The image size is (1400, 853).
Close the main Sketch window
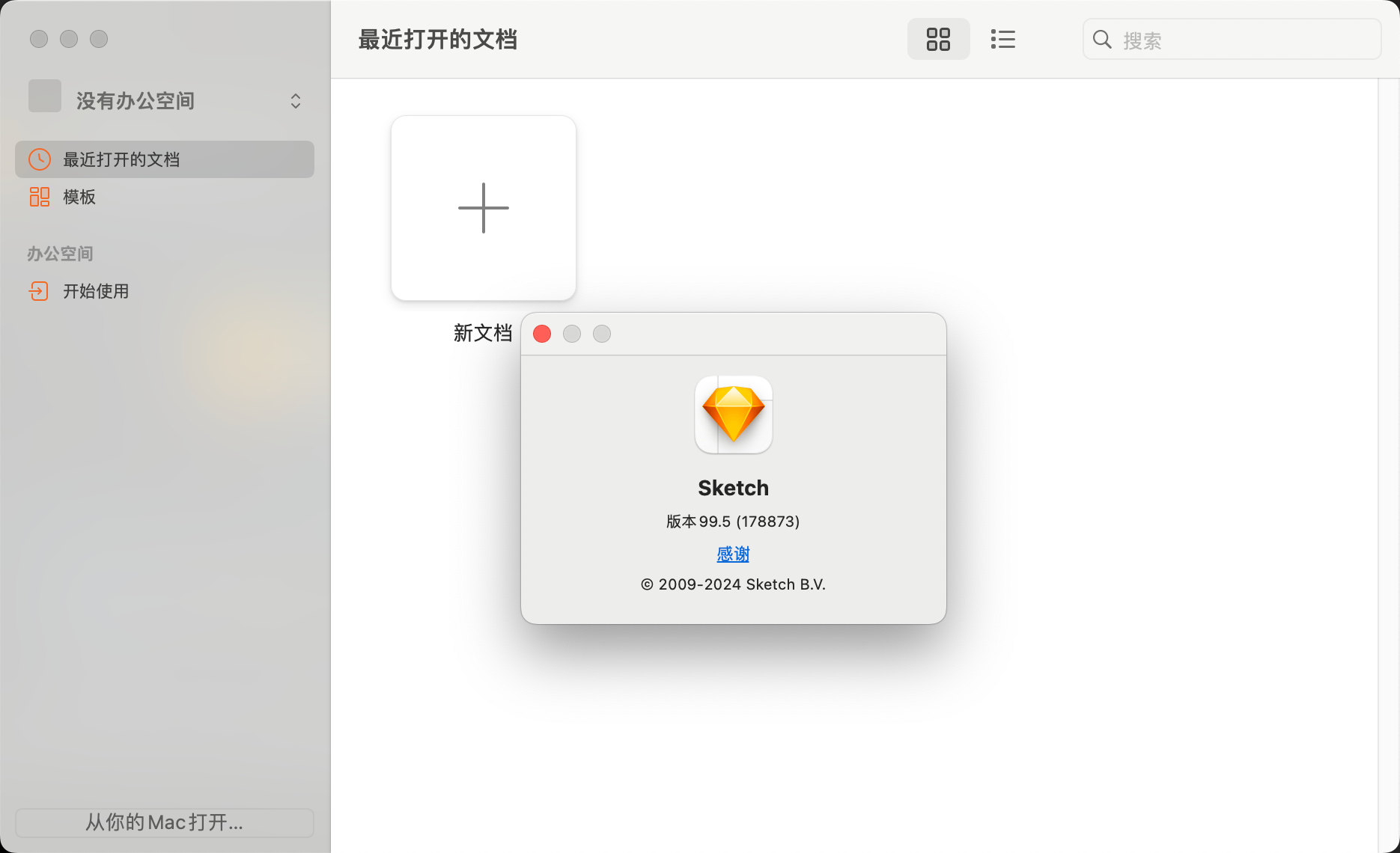[39, 39]
